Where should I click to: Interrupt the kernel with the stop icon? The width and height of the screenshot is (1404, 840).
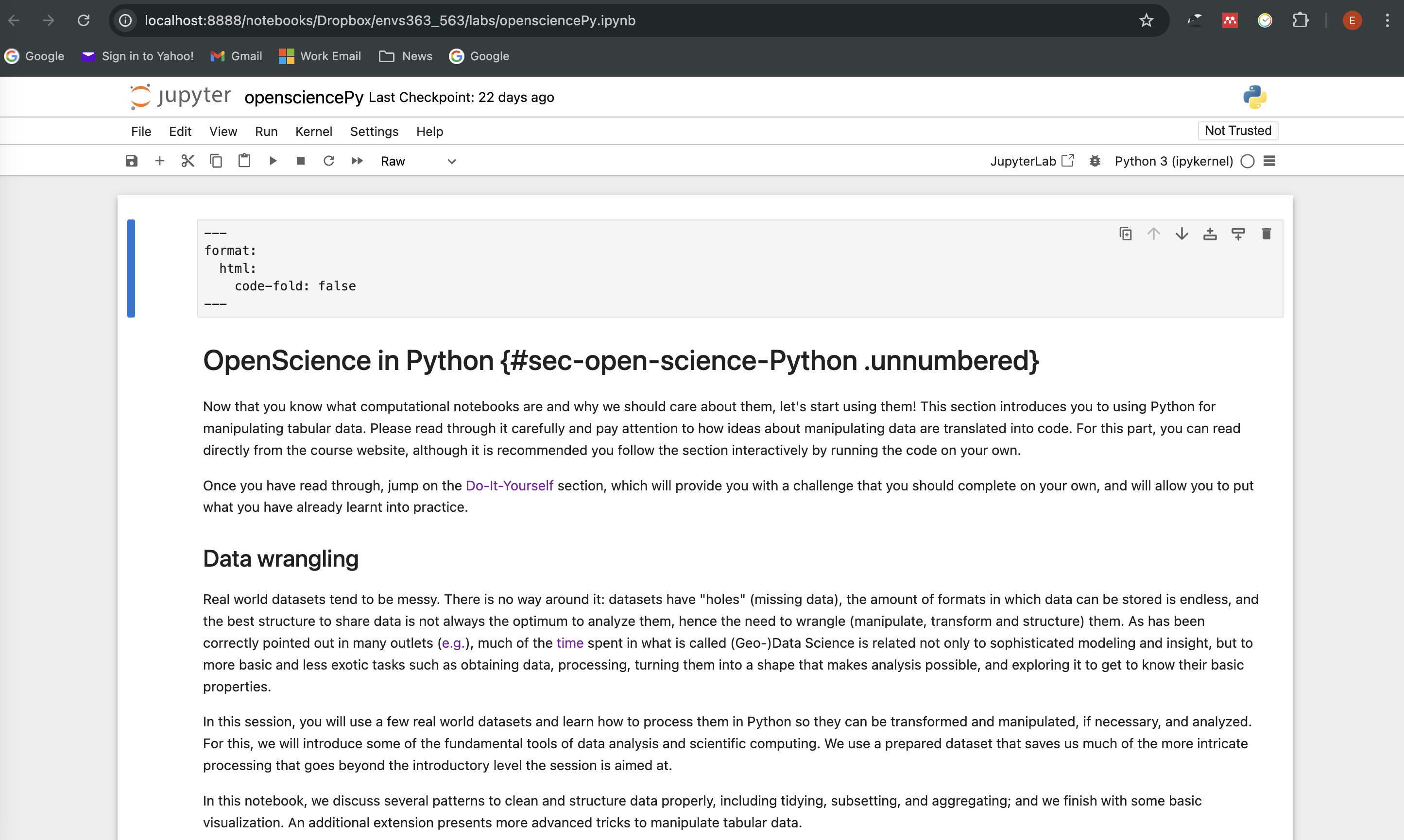click(x=301, y=161)
